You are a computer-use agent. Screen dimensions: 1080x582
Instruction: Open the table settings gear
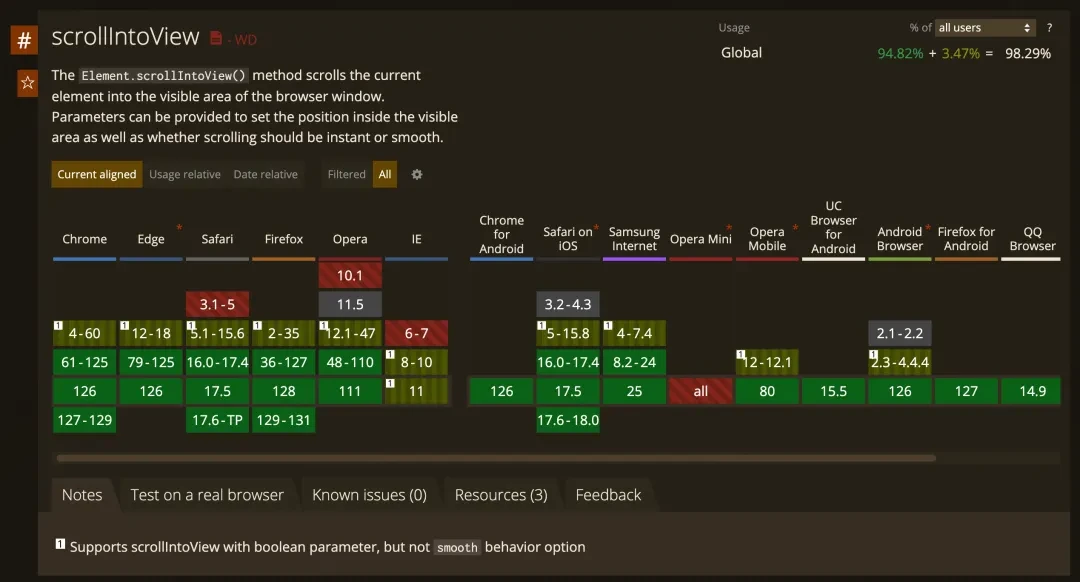point(417,174)
